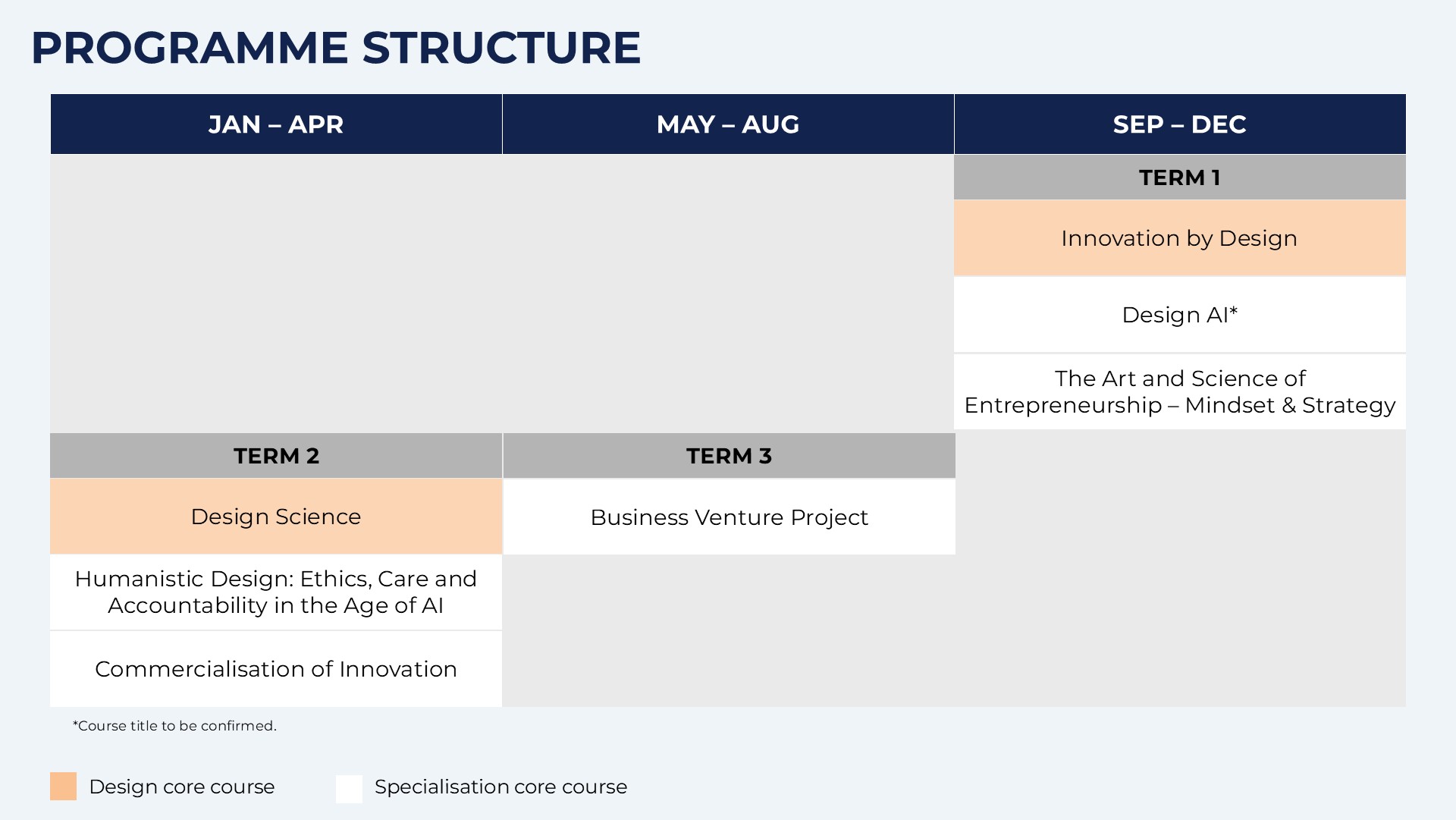Select the JAN – APR column header
Screen dimensions: 1456x820
coord(276,124)
